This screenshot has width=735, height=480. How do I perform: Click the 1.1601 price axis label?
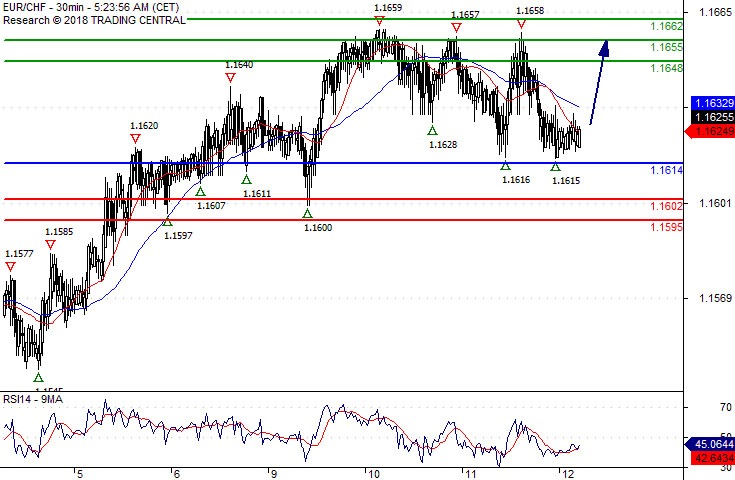pos(715,203)
